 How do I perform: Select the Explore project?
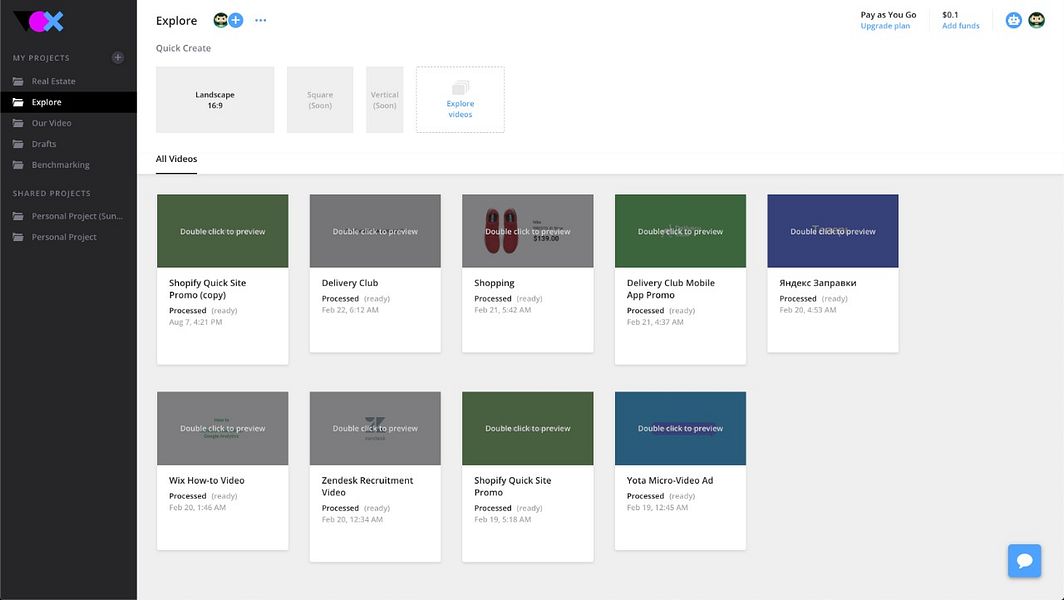pyautogui.click(x=68, y=102)
